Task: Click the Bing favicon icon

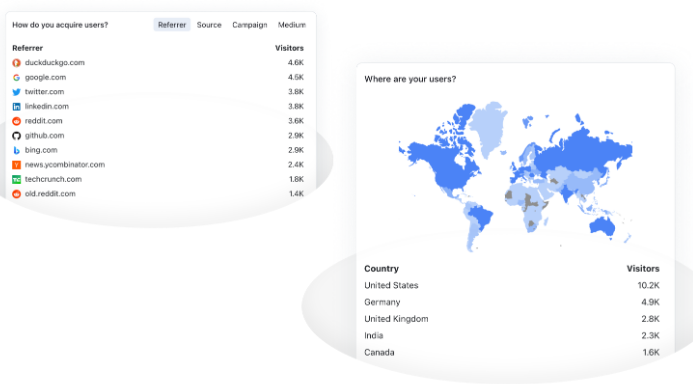Action: [16, 150]
